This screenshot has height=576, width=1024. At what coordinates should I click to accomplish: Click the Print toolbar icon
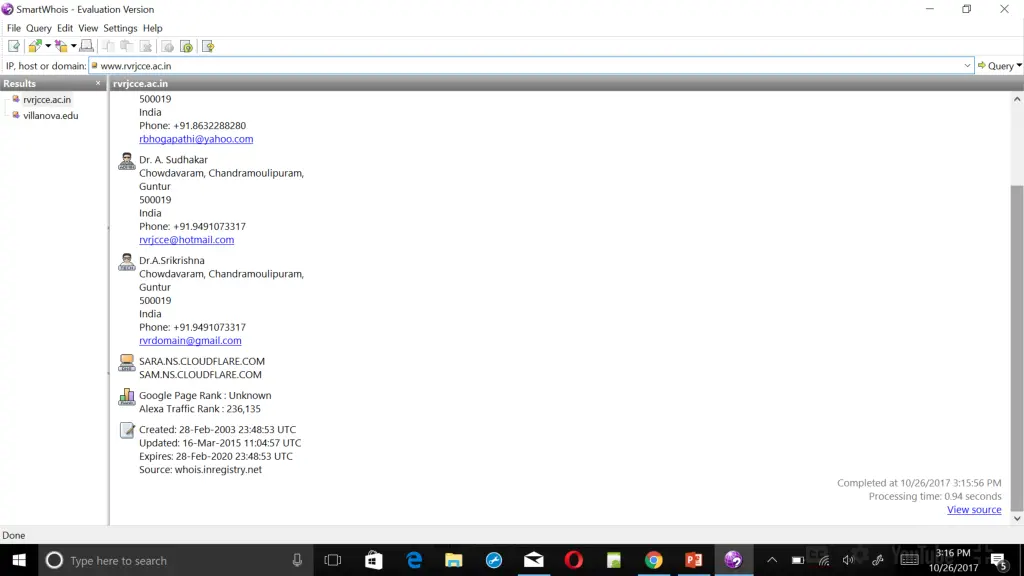(x=86, y=46)
